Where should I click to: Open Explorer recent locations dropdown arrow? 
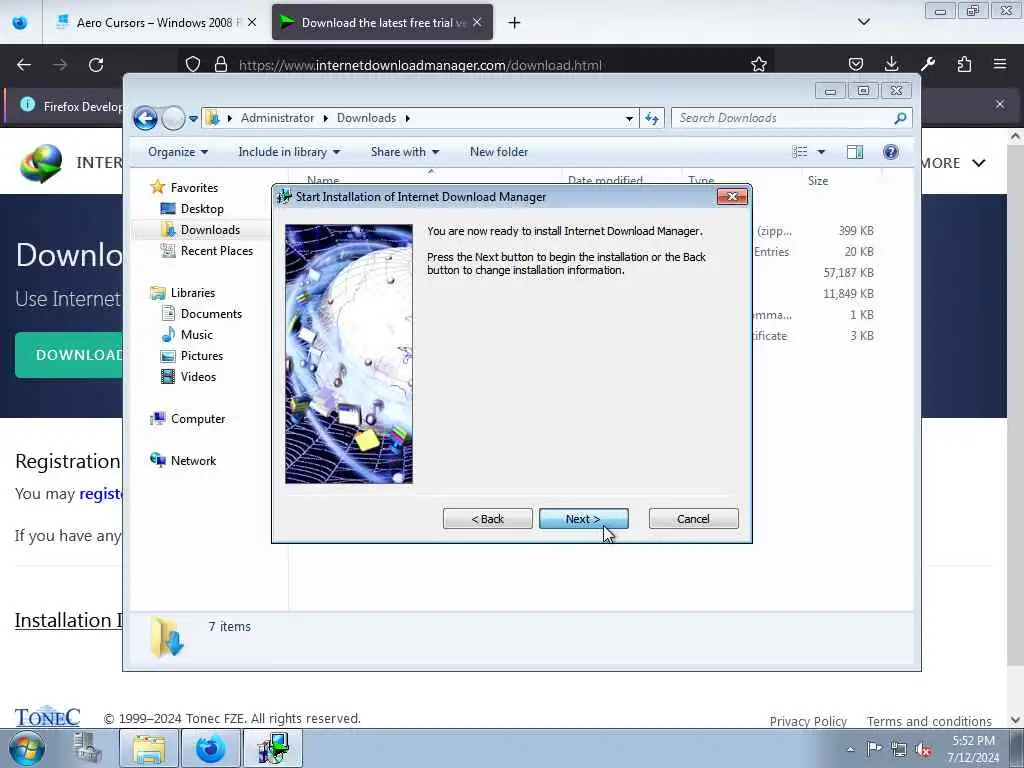click(193, 119)
